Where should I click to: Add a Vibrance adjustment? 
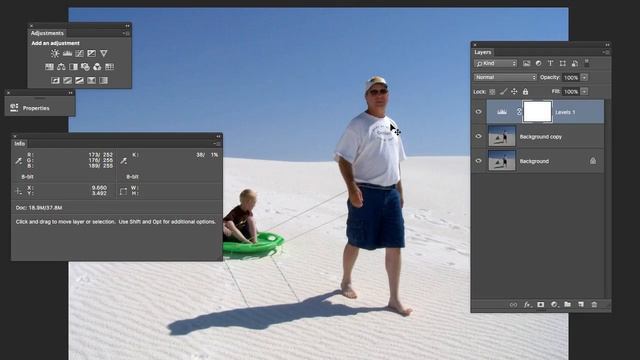(x=104, y=53)
